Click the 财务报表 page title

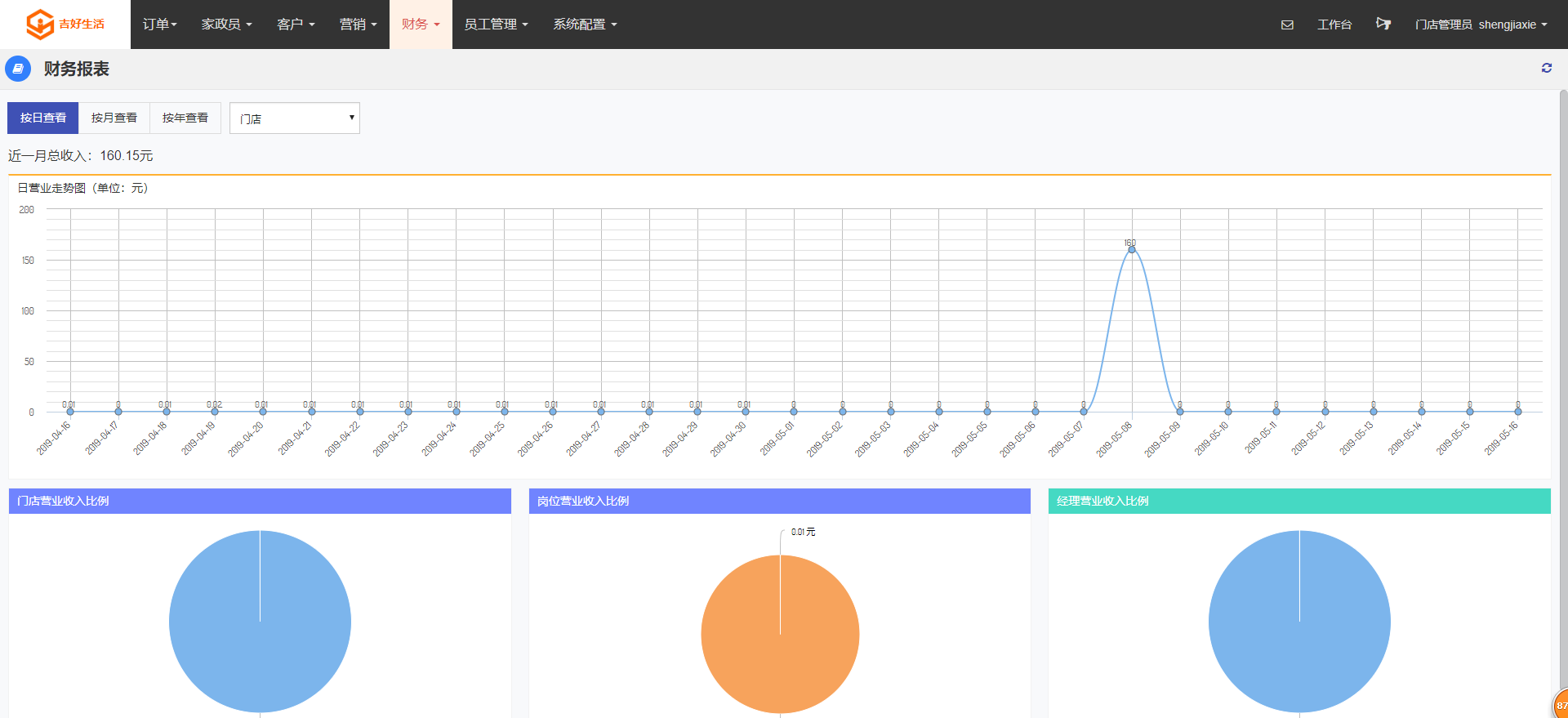pos(77,69)
